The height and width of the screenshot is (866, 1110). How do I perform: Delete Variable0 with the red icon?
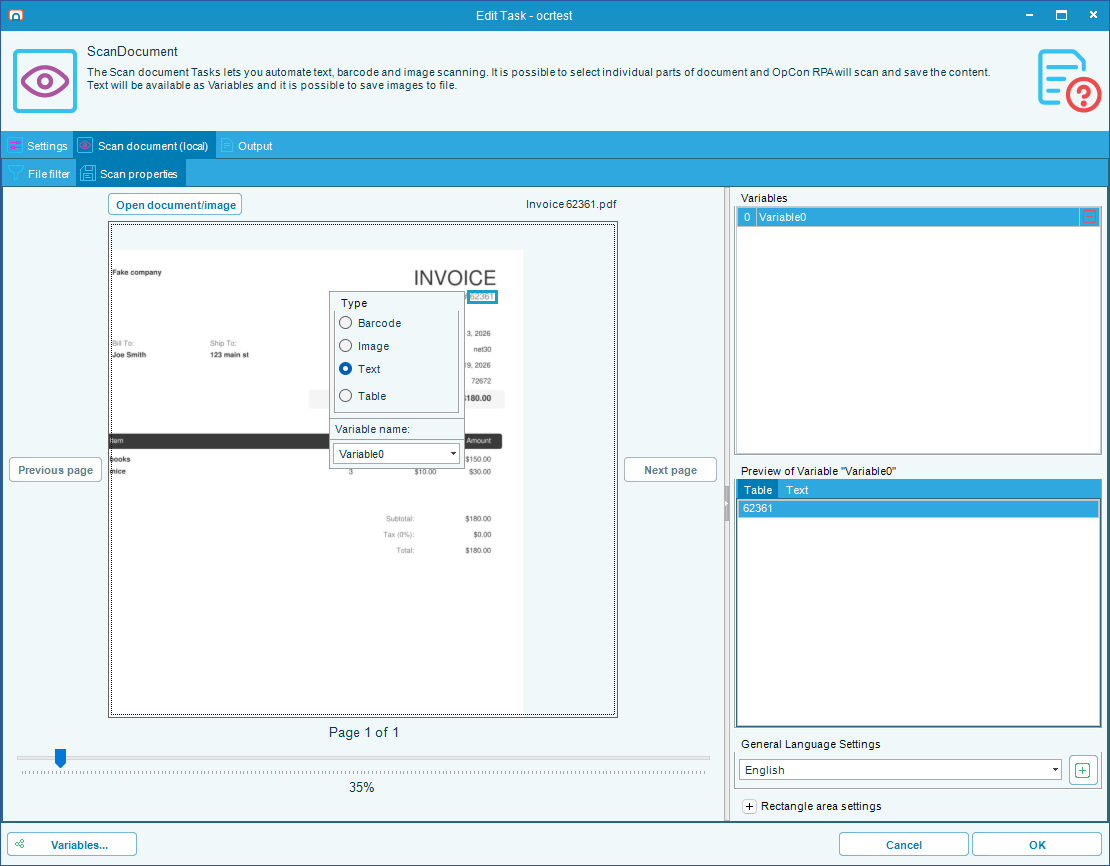pos(1089,217)
